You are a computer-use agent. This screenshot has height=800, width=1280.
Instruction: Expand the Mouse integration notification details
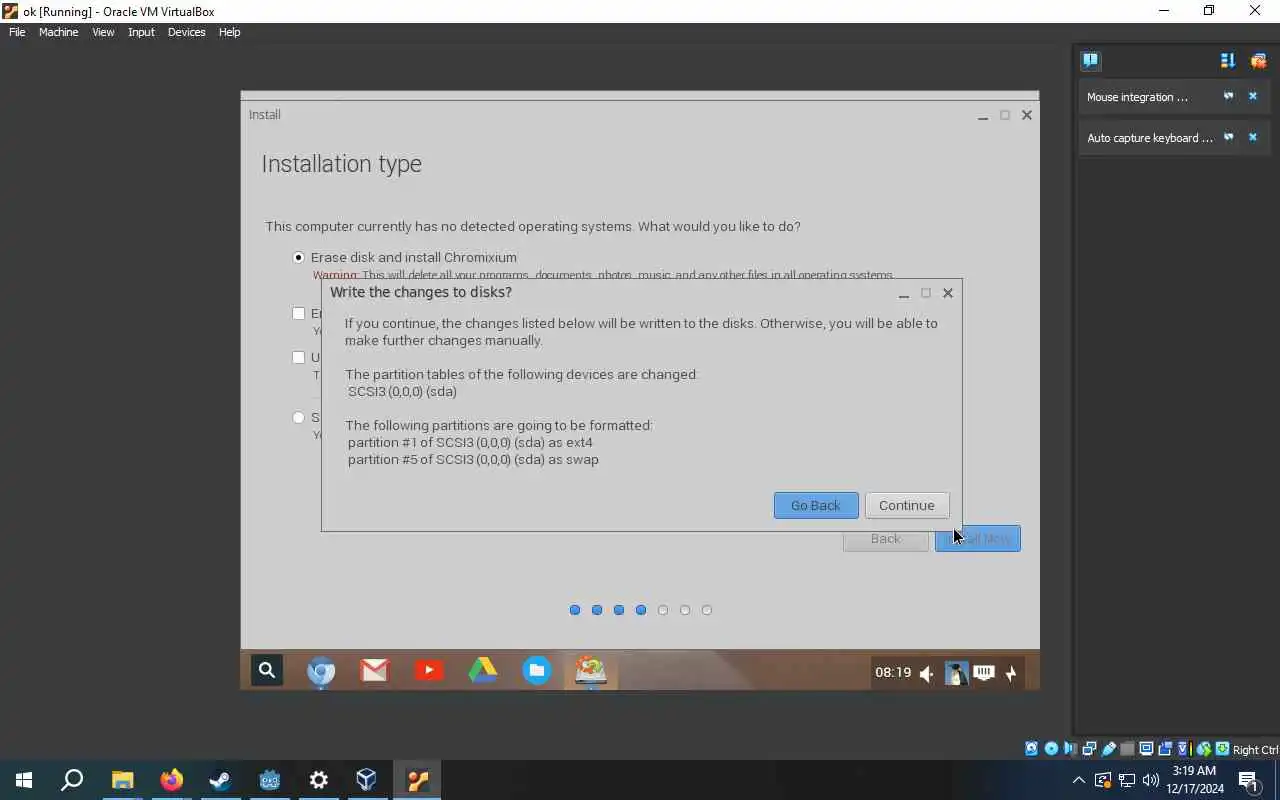1228,97
